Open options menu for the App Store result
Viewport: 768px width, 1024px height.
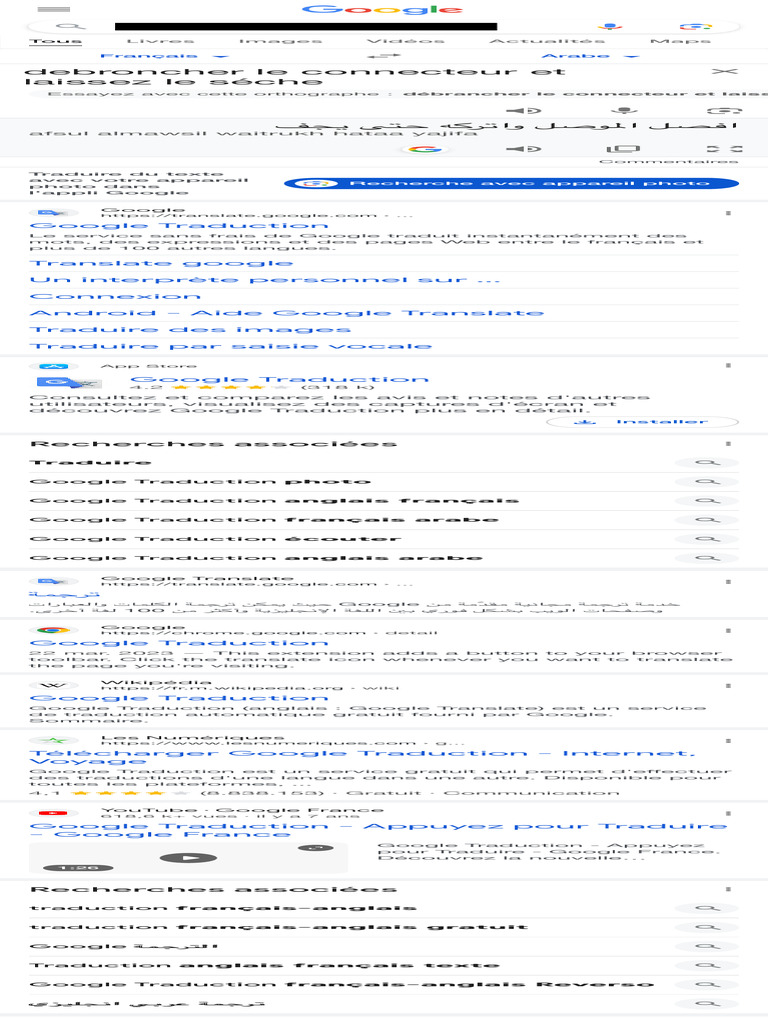(x=728, y=365)
